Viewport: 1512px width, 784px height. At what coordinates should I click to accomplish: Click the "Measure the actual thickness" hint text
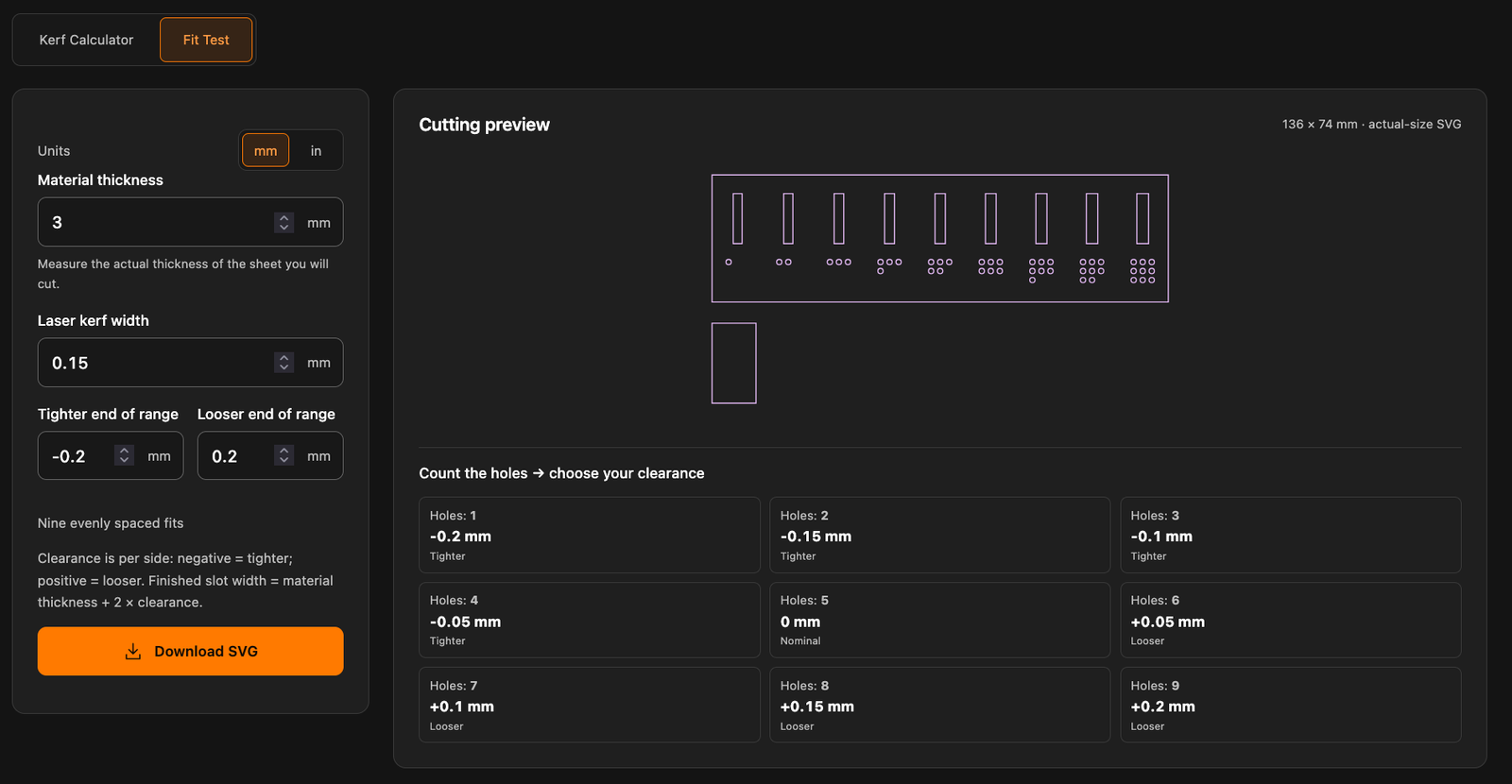(183, 274)
